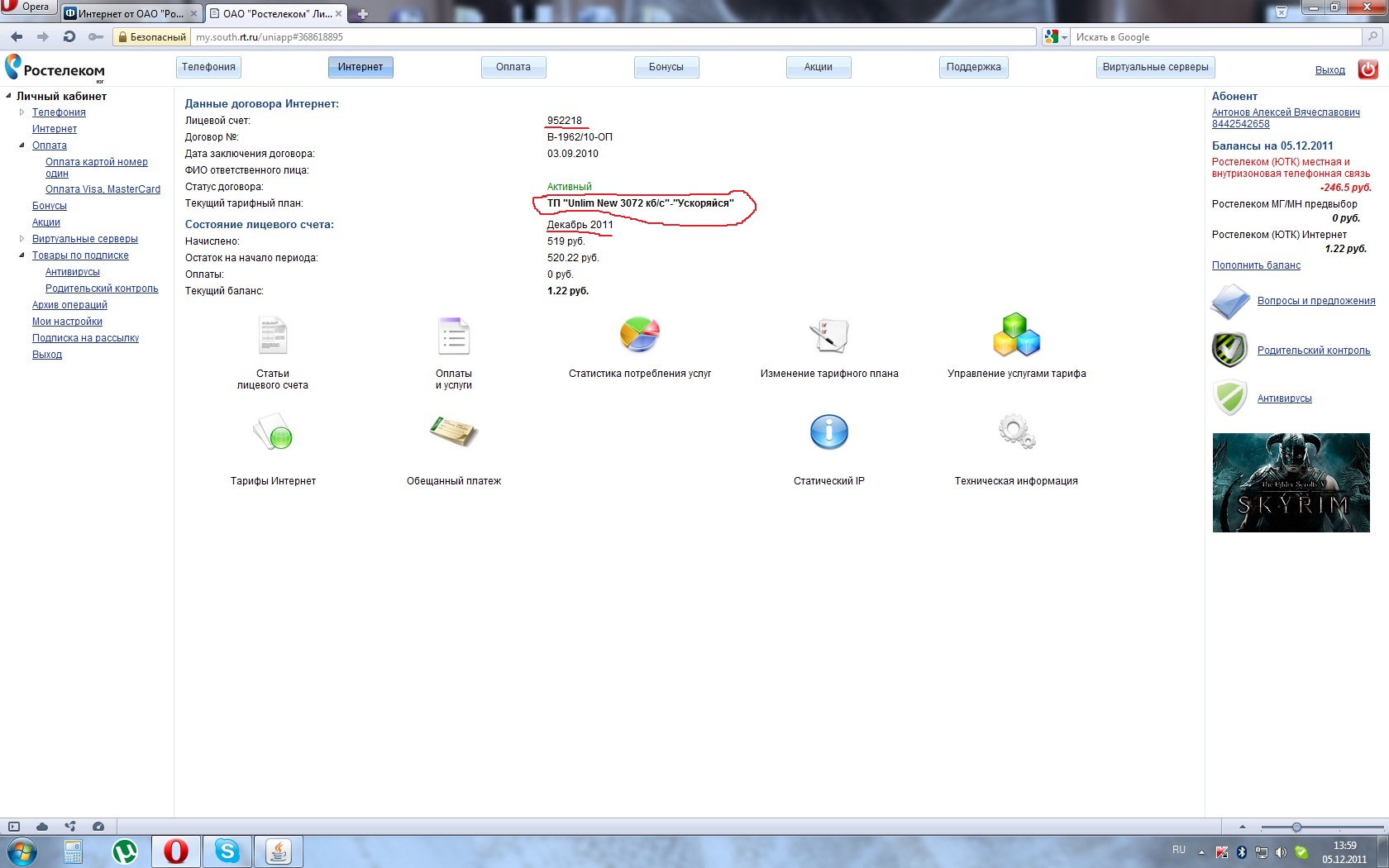Click the parental control shield icon
The height and width of the screenshot is (868, 1389).
[1230, 350]
